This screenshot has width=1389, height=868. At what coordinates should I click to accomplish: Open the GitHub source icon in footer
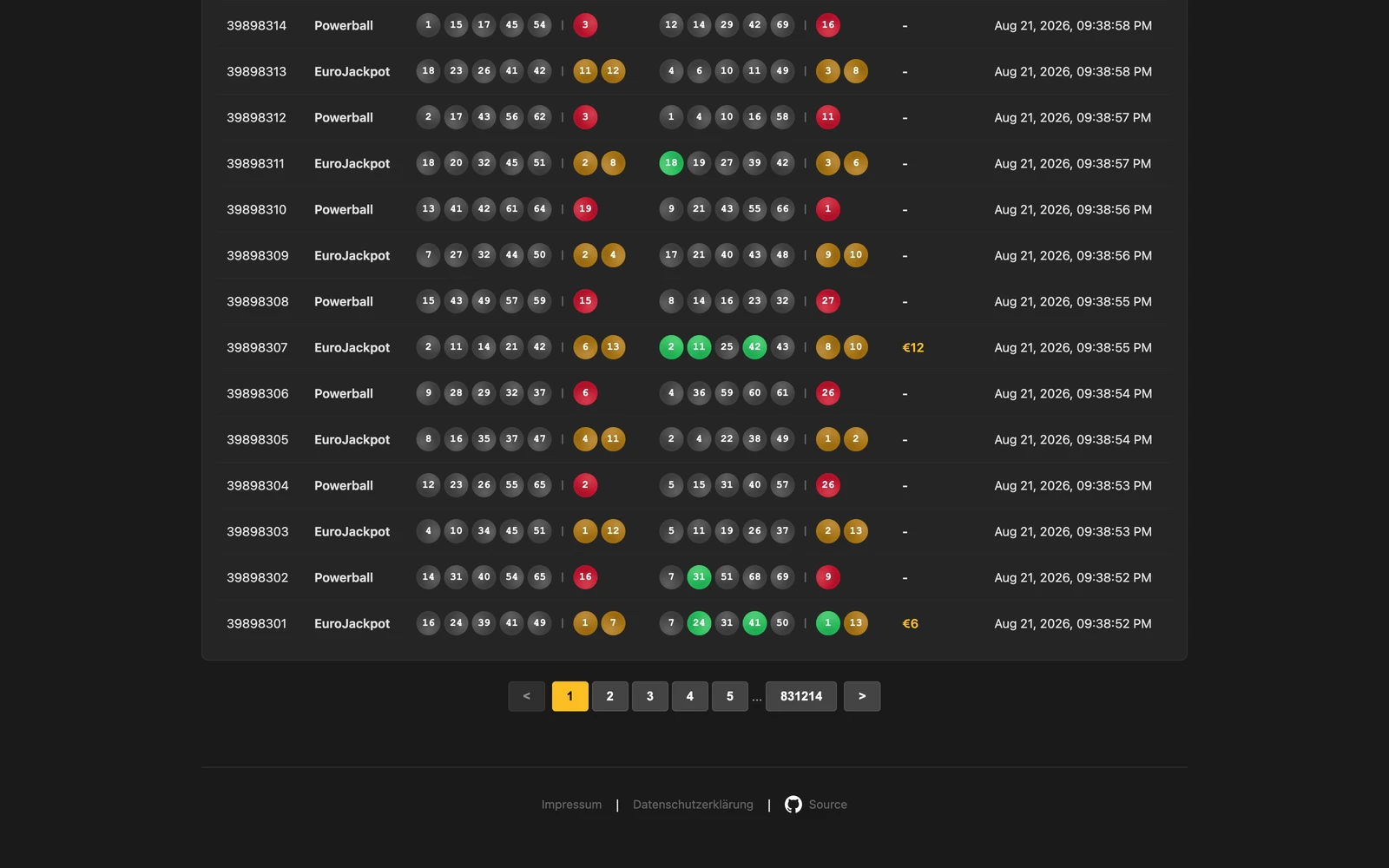pyautogui.click(x=793, y=805)
